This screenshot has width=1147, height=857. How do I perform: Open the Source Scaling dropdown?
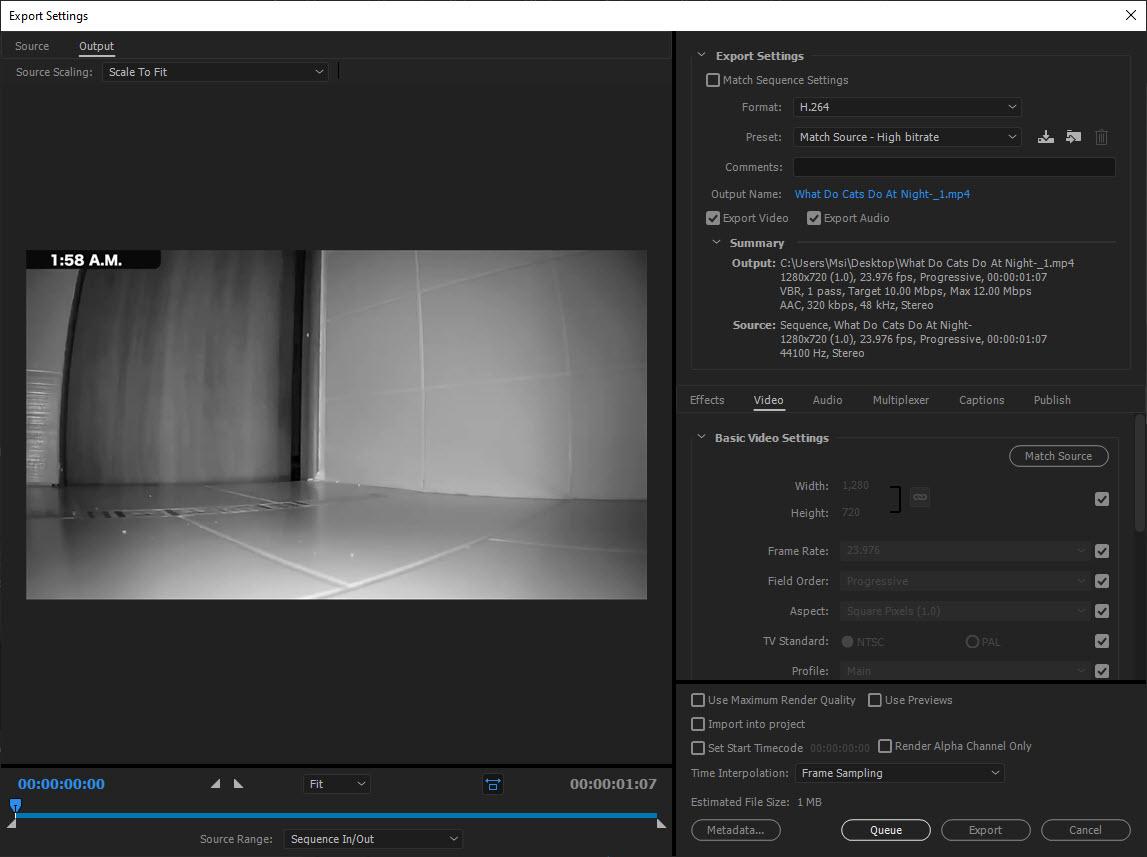[215, 72]
